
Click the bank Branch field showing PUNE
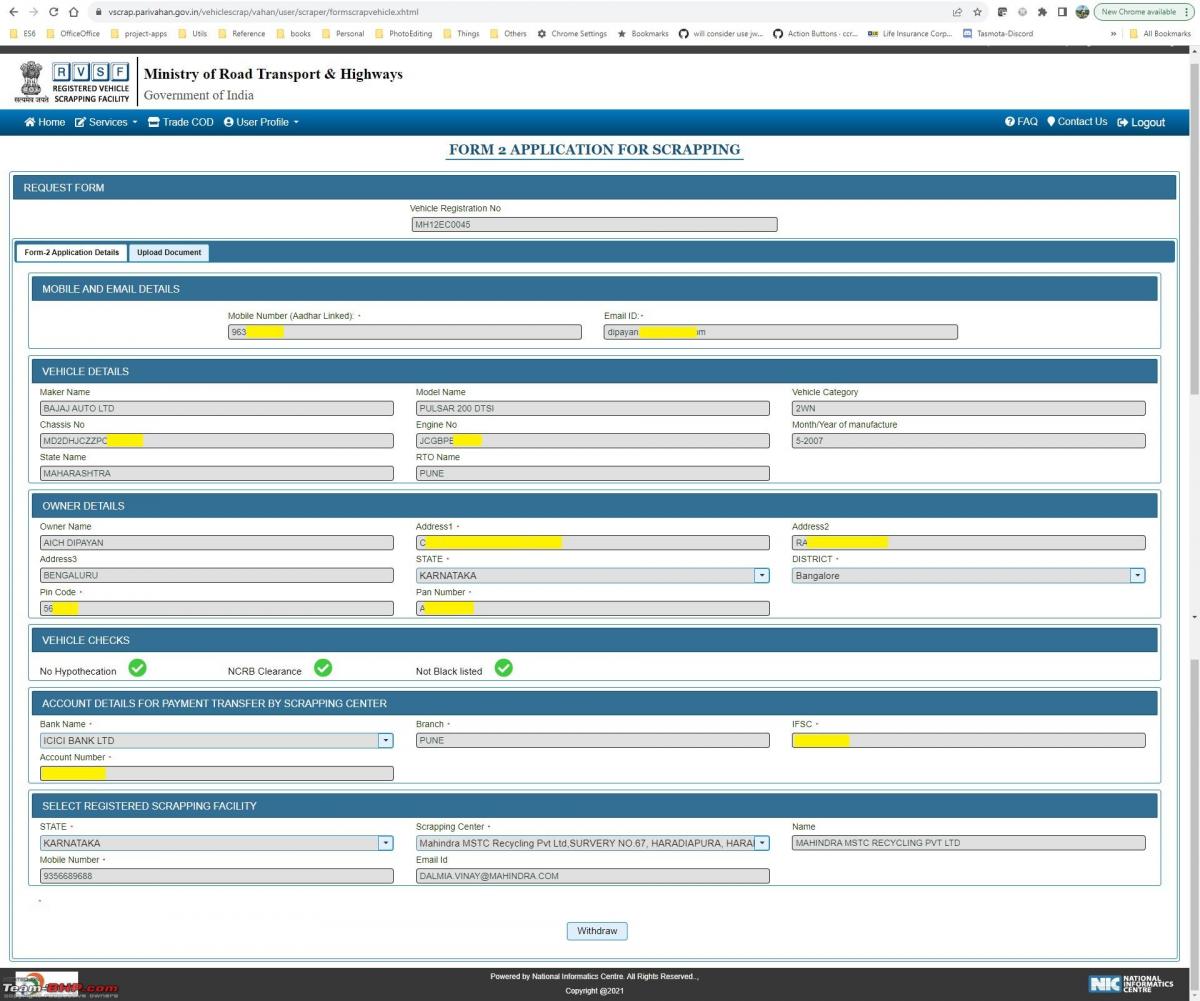(593, 741)
